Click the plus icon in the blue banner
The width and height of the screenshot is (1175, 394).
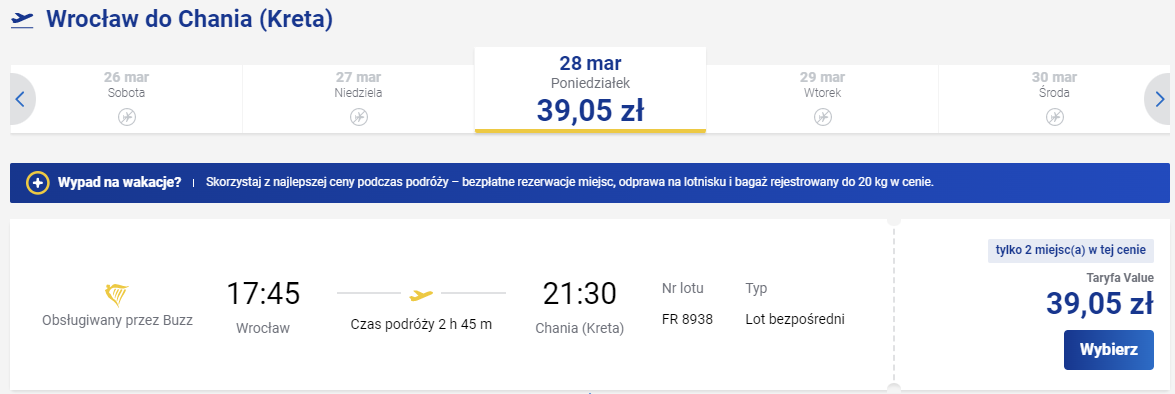37,183
